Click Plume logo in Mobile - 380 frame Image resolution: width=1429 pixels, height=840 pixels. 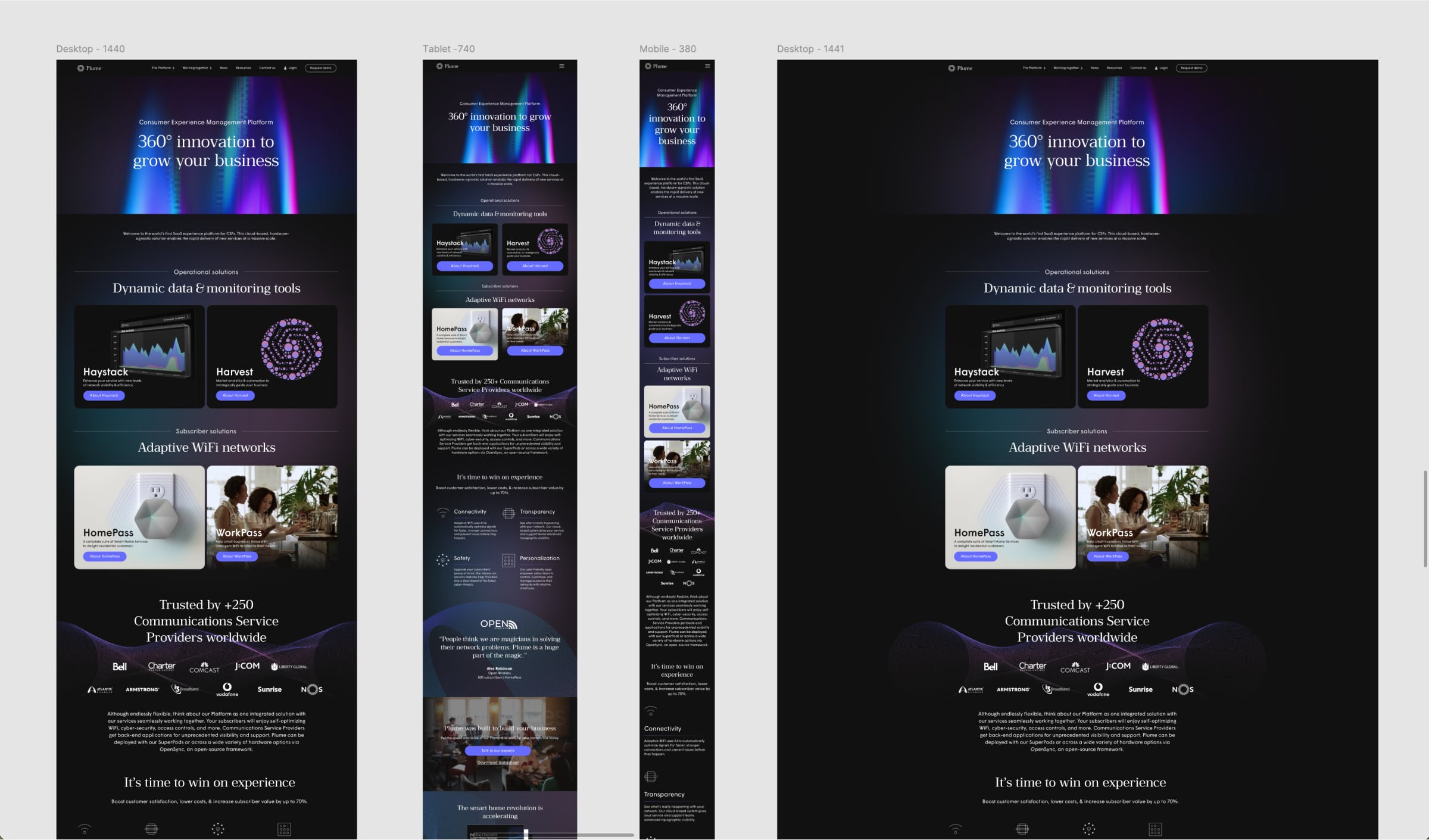[x=656, y=66]
